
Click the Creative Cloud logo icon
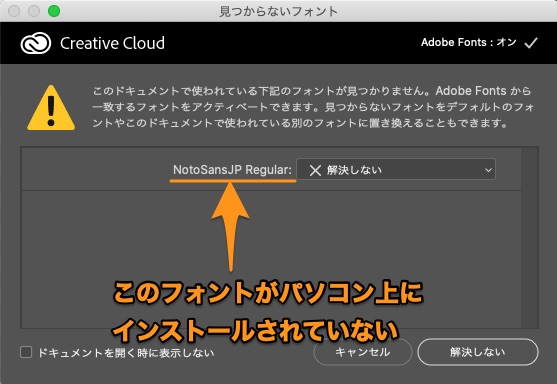[36, 43]
